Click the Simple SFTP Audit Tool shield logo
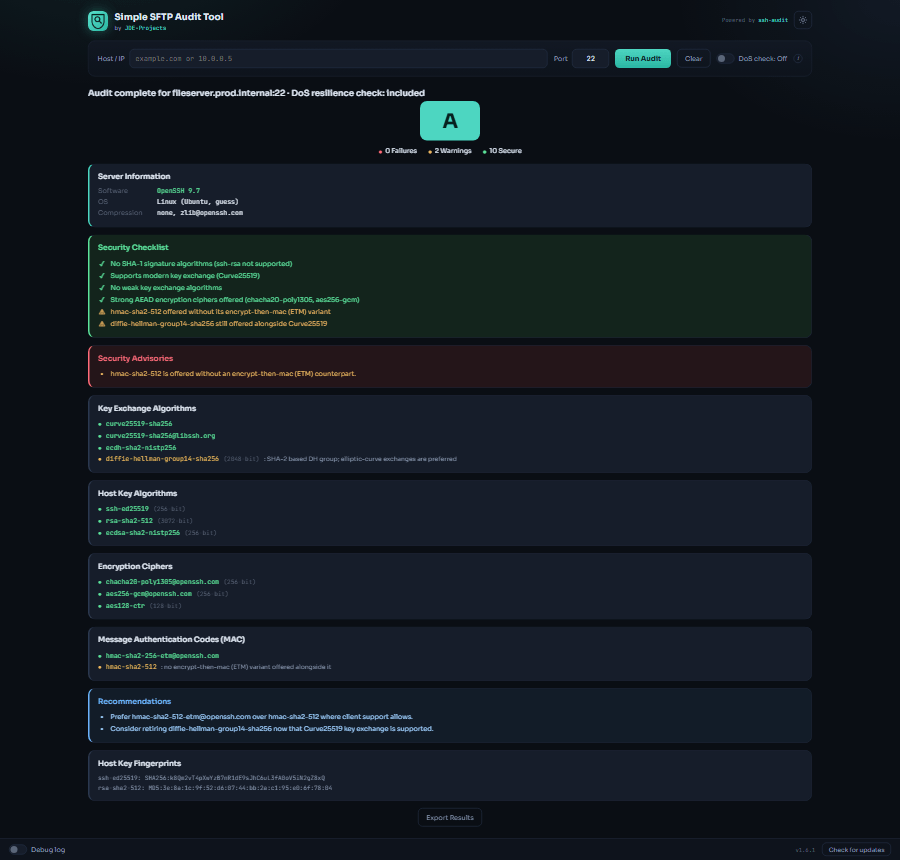 pos(98,21)
